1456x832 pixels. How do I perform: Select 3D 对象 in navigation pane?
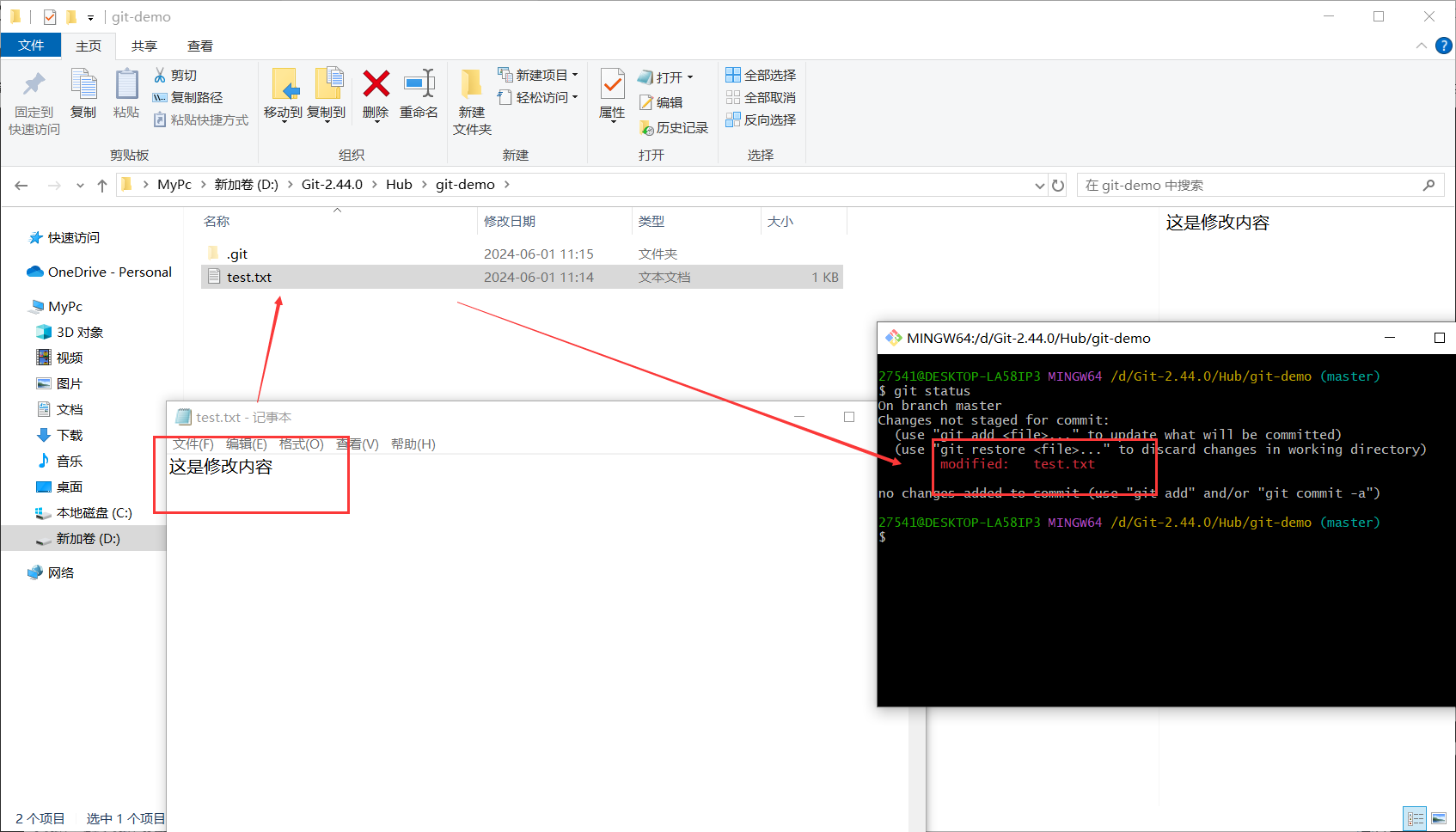click(x=70, y=332)
